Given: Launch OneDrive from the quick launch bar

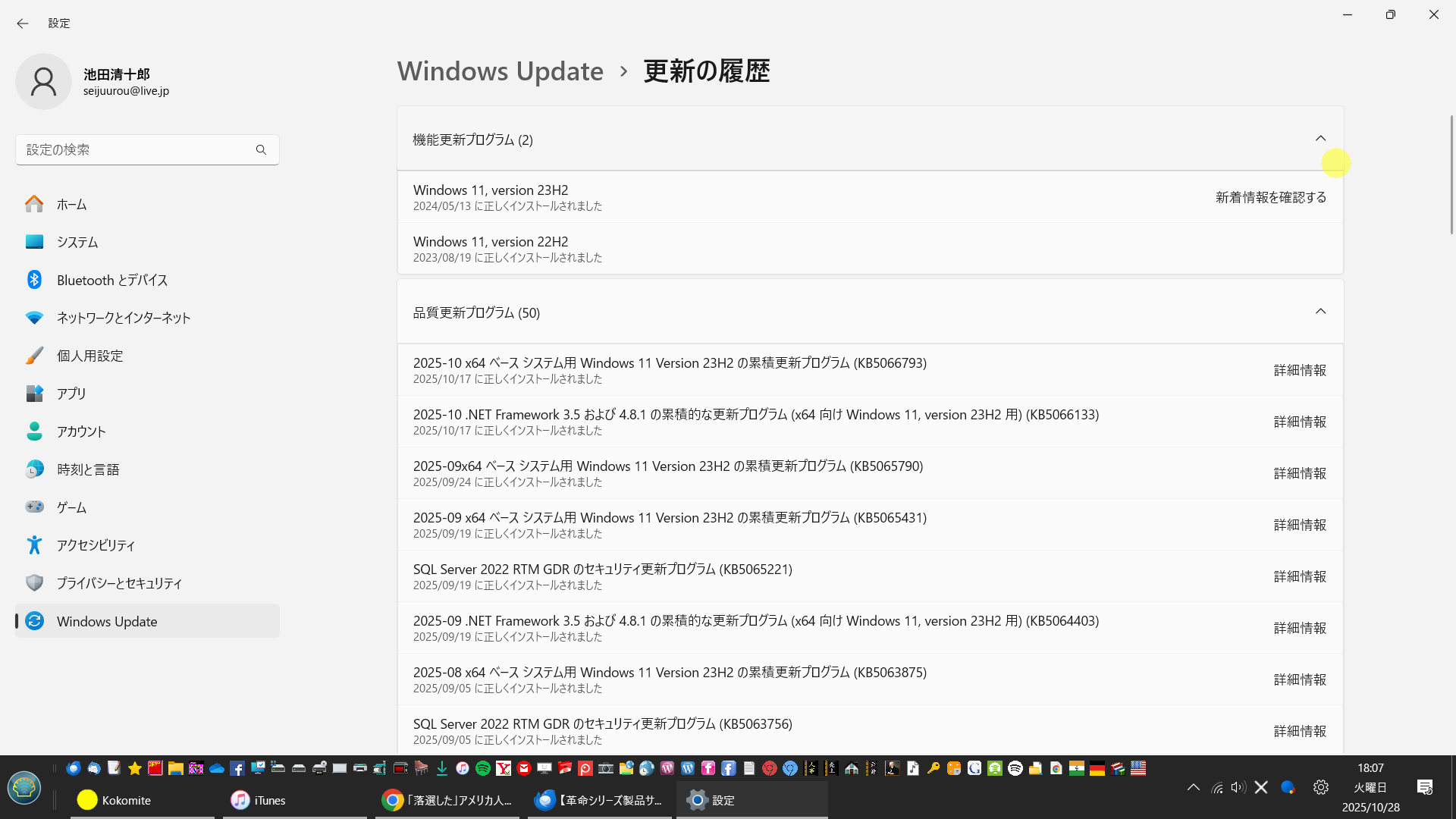Looking at the screenshot, I should (217, 768).
